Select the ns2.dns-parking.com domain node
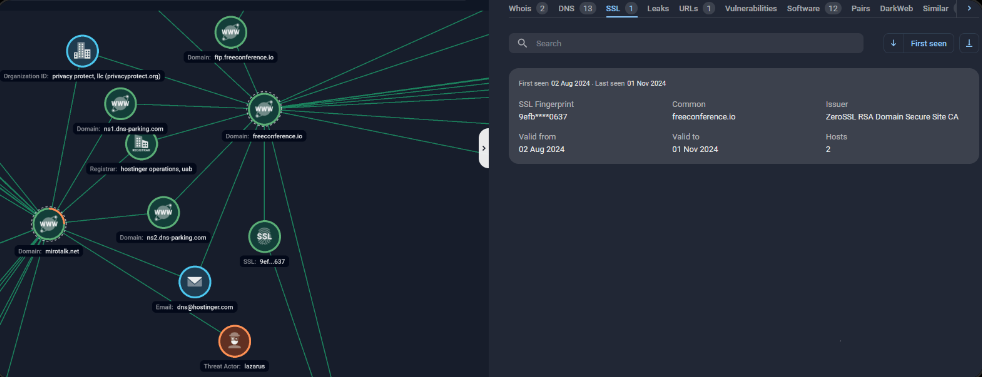982x377 pixels. (x=163, y=212)
